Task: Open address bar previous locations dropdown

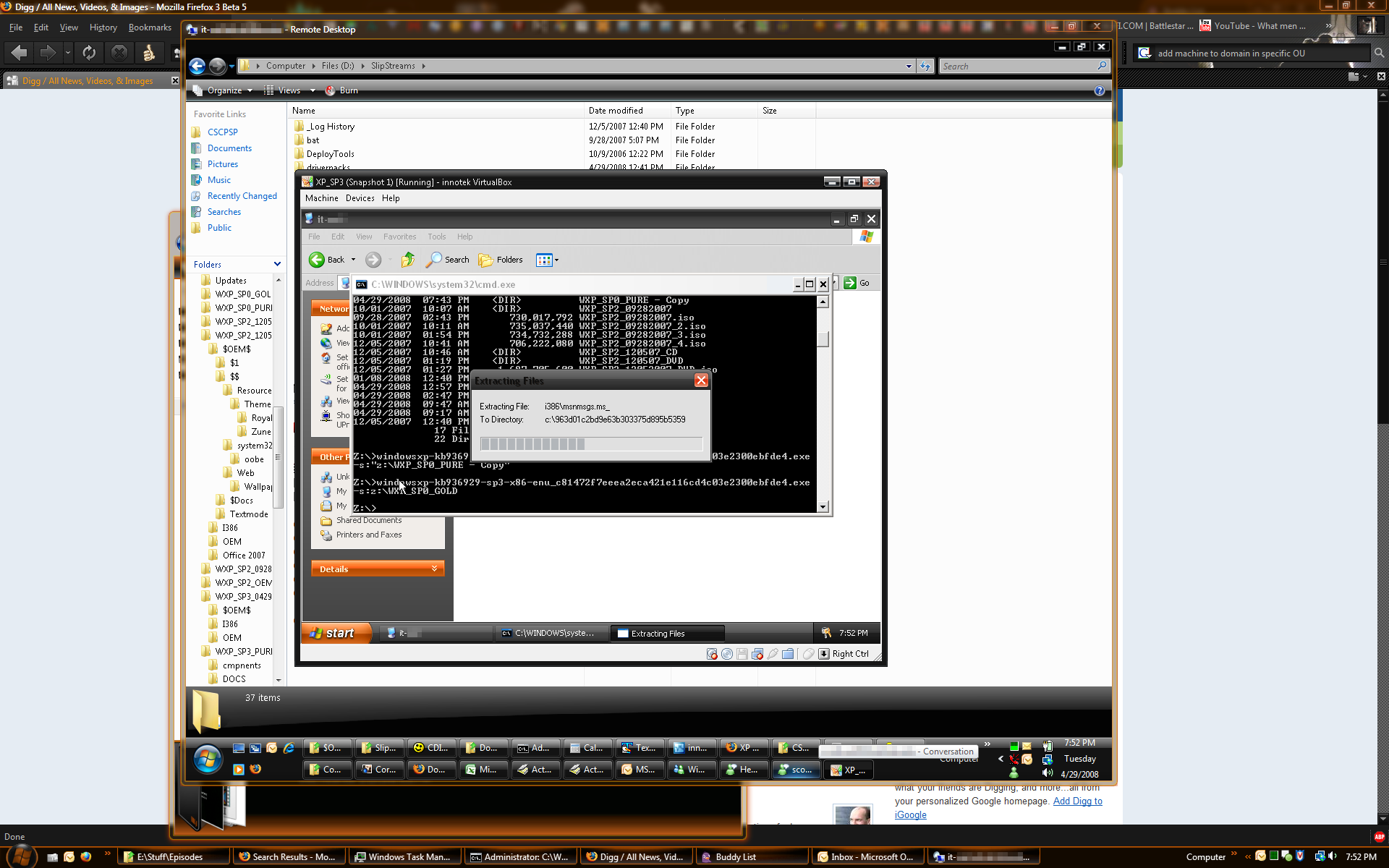Action: click(909, 66)
